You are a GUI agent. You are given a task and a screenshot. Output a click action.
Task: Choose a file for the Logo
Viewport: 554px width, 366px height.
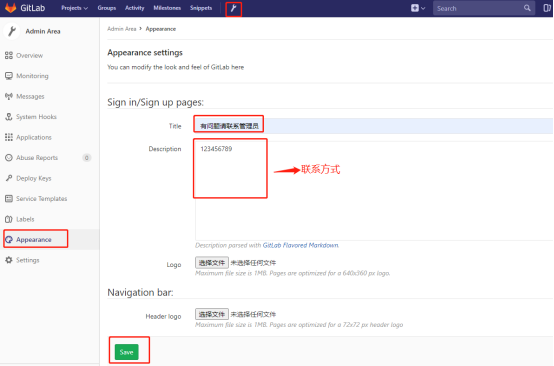click(x=212, y=262)
